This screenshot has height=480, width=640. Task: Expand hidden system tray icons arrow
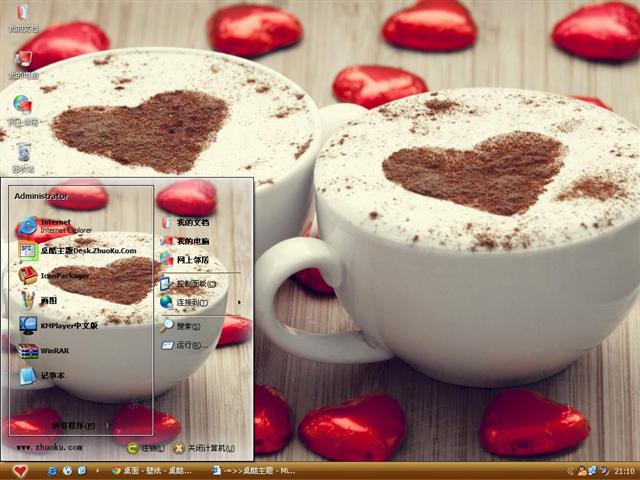(570, 471)
